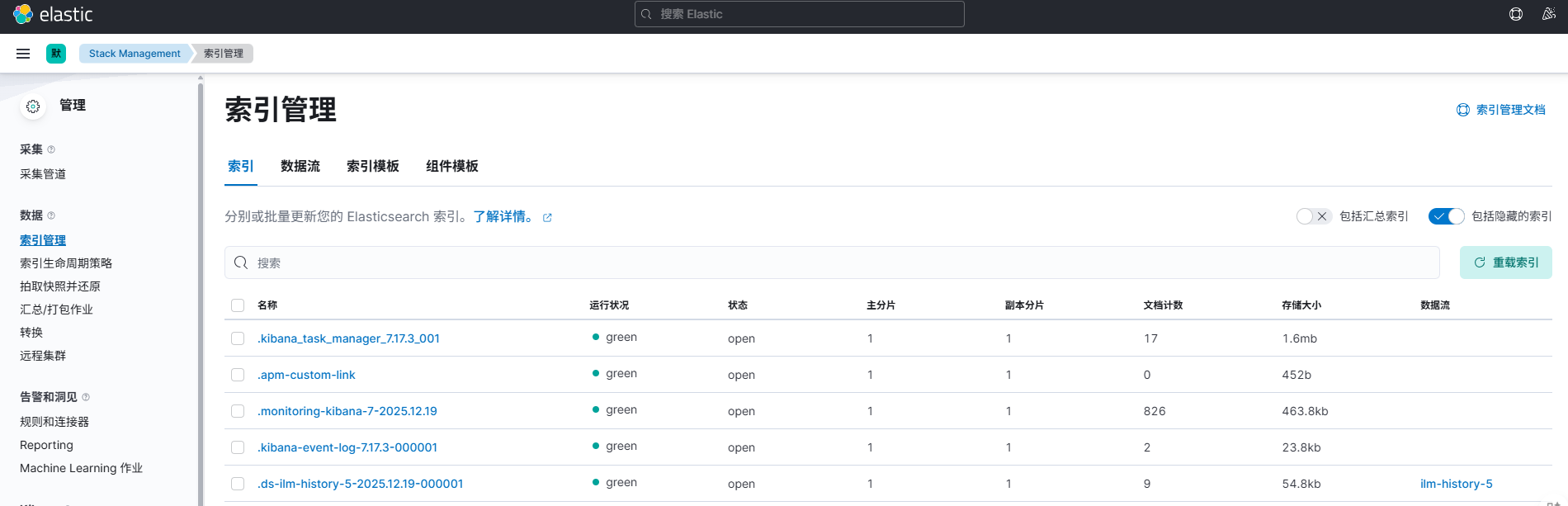Toggle 包括隐藏的索引 switch
Screen dimensions: 1568x506
[1446, 216]
